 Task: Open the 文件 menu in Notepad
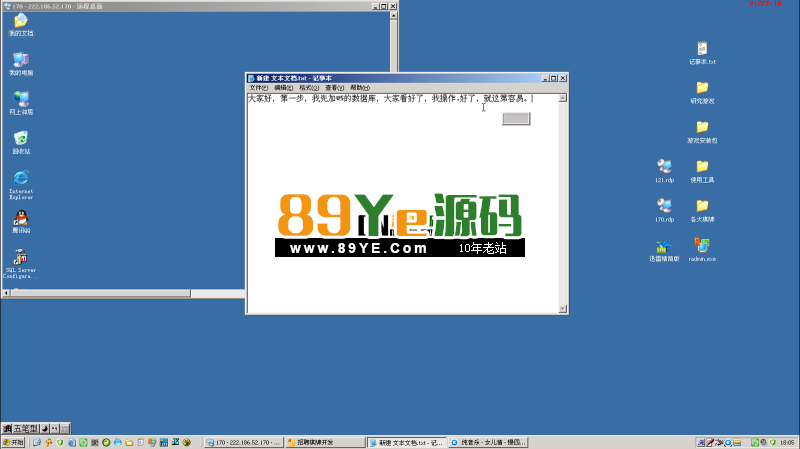click(258, 88)
